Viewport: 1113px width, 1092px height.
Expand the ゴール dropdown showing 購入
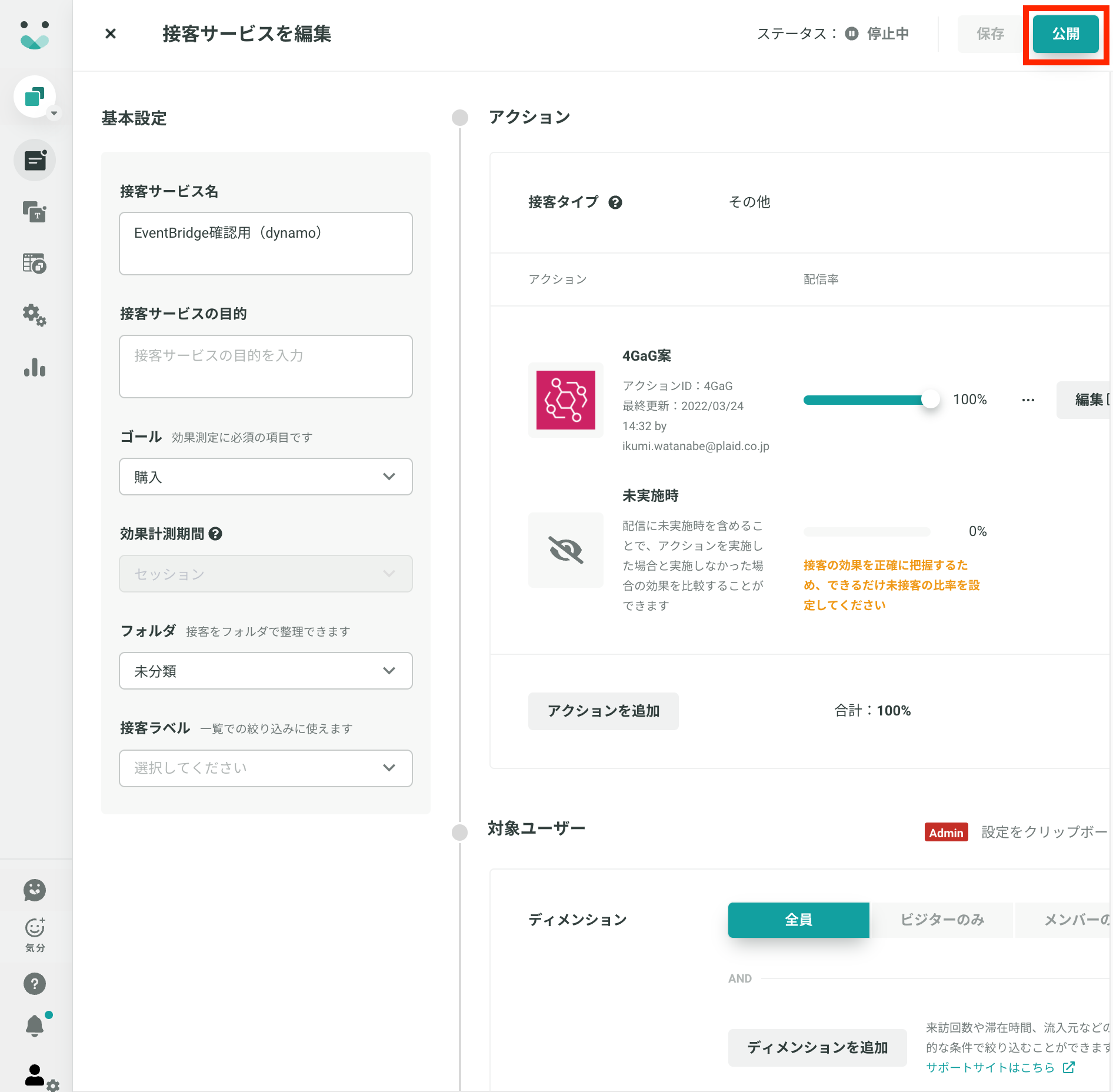pyautogui.click(x=266, y=477)
